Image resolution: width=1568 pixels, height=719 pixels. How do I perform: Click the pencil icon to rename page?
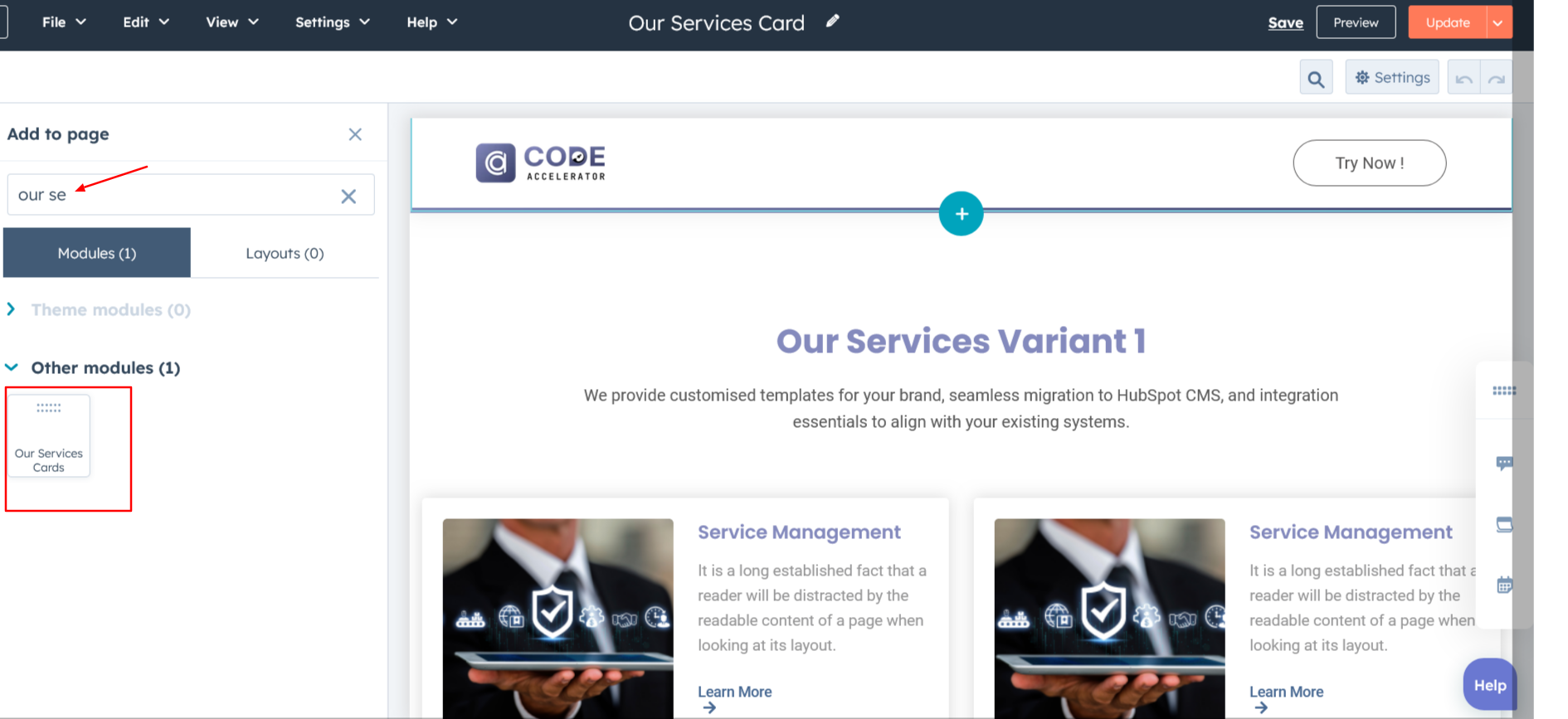832,22
